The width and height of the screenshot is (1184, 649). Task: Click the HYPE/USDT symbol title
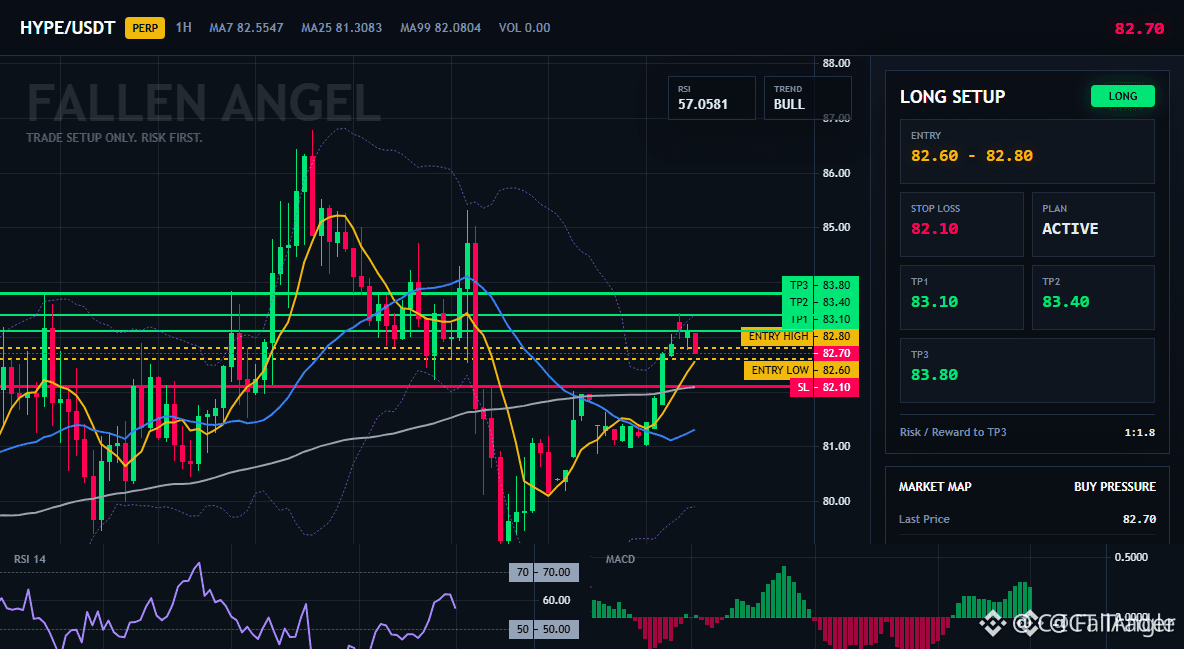67,28
